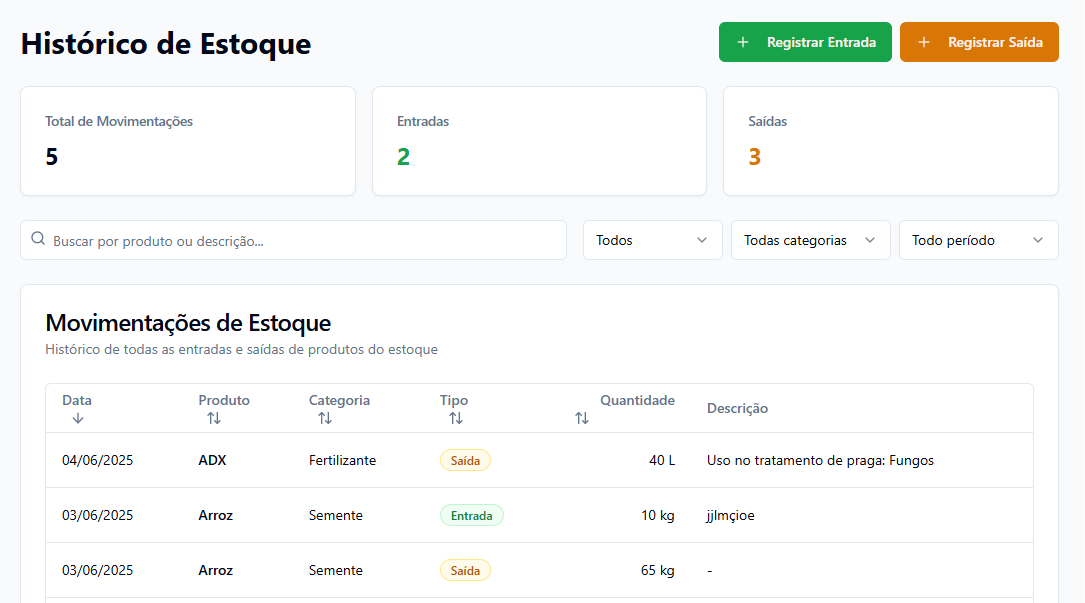The image size is (1085, 603).
Task: Focus the product or description search field
Action: (x=293, y=240)
